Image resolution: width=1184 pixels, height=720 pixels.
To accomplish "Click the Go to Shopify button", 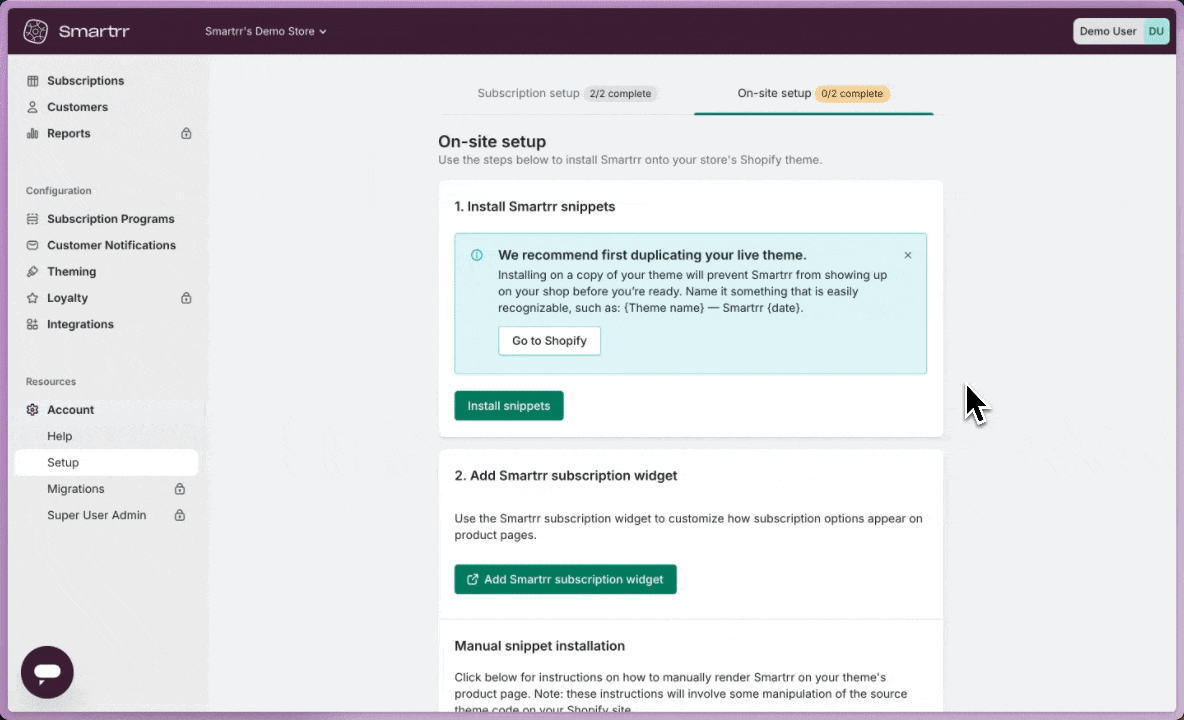I will [549, 341].
